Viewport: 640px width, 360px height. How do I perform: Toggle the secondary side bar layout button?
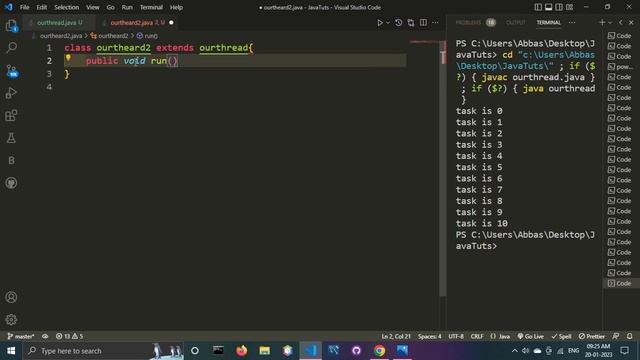point(559,7)
